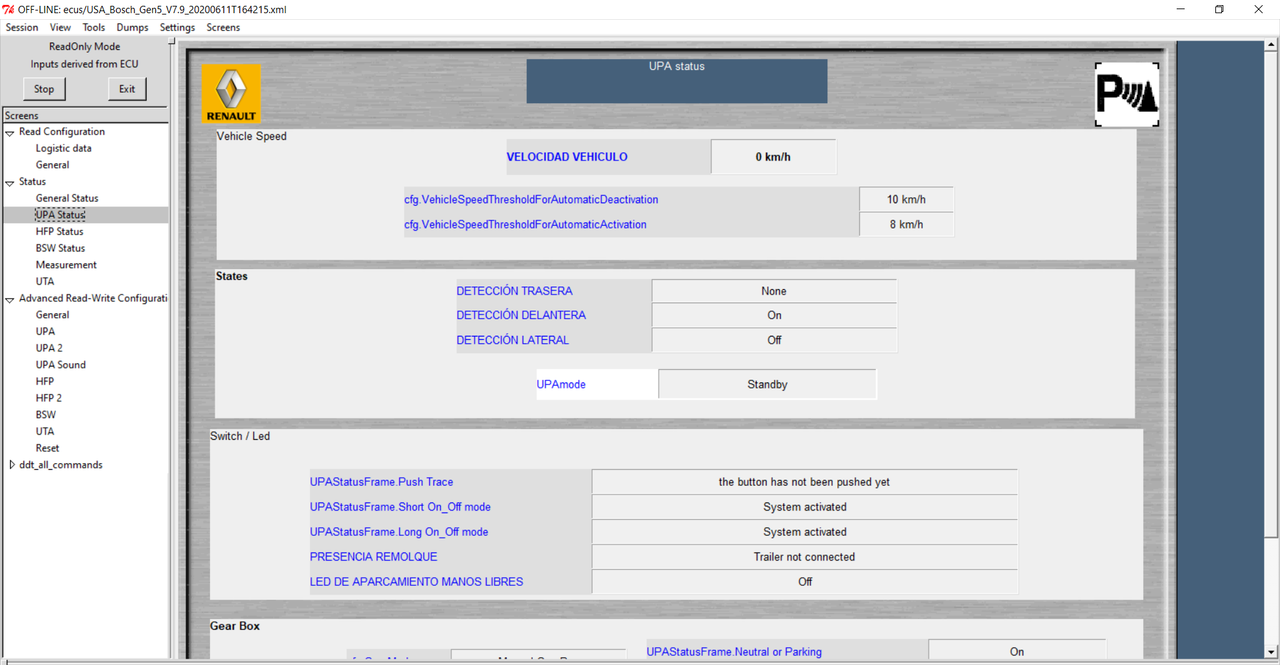Expand the ddt_all_commands node
This screenshot has height=665, width=1280.
point(11,465)
